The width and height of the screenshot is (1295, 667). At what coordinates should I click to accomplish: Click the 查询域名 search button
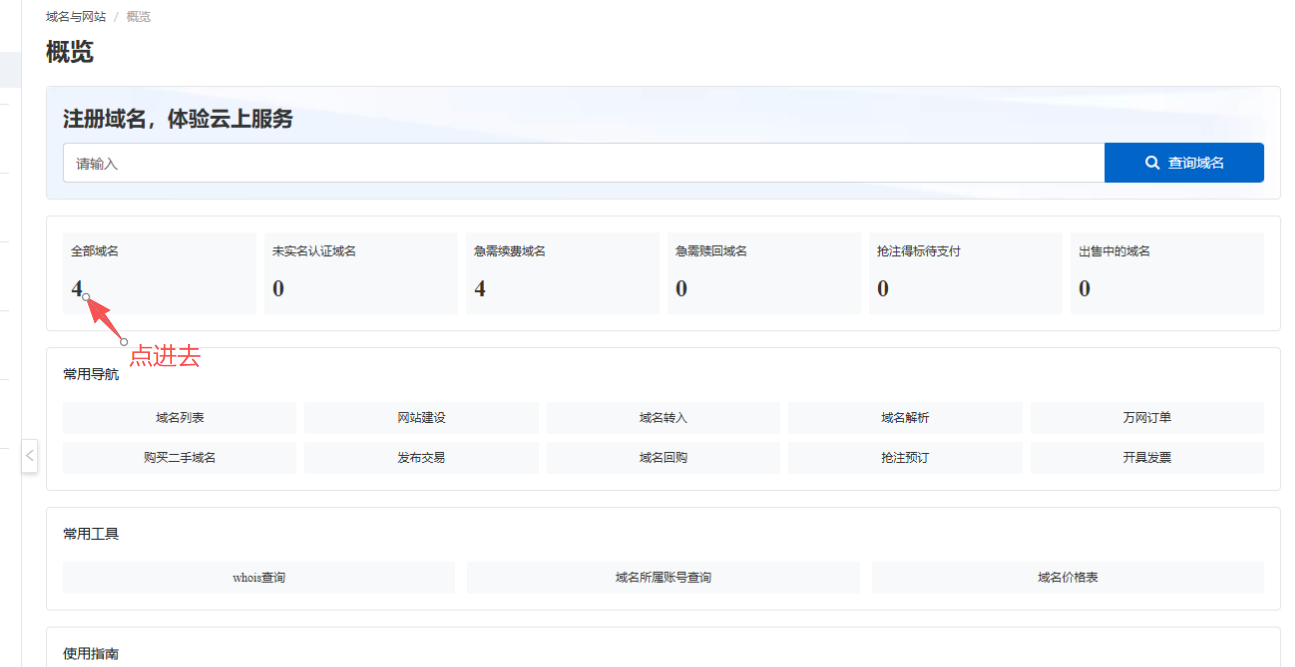1183,163
